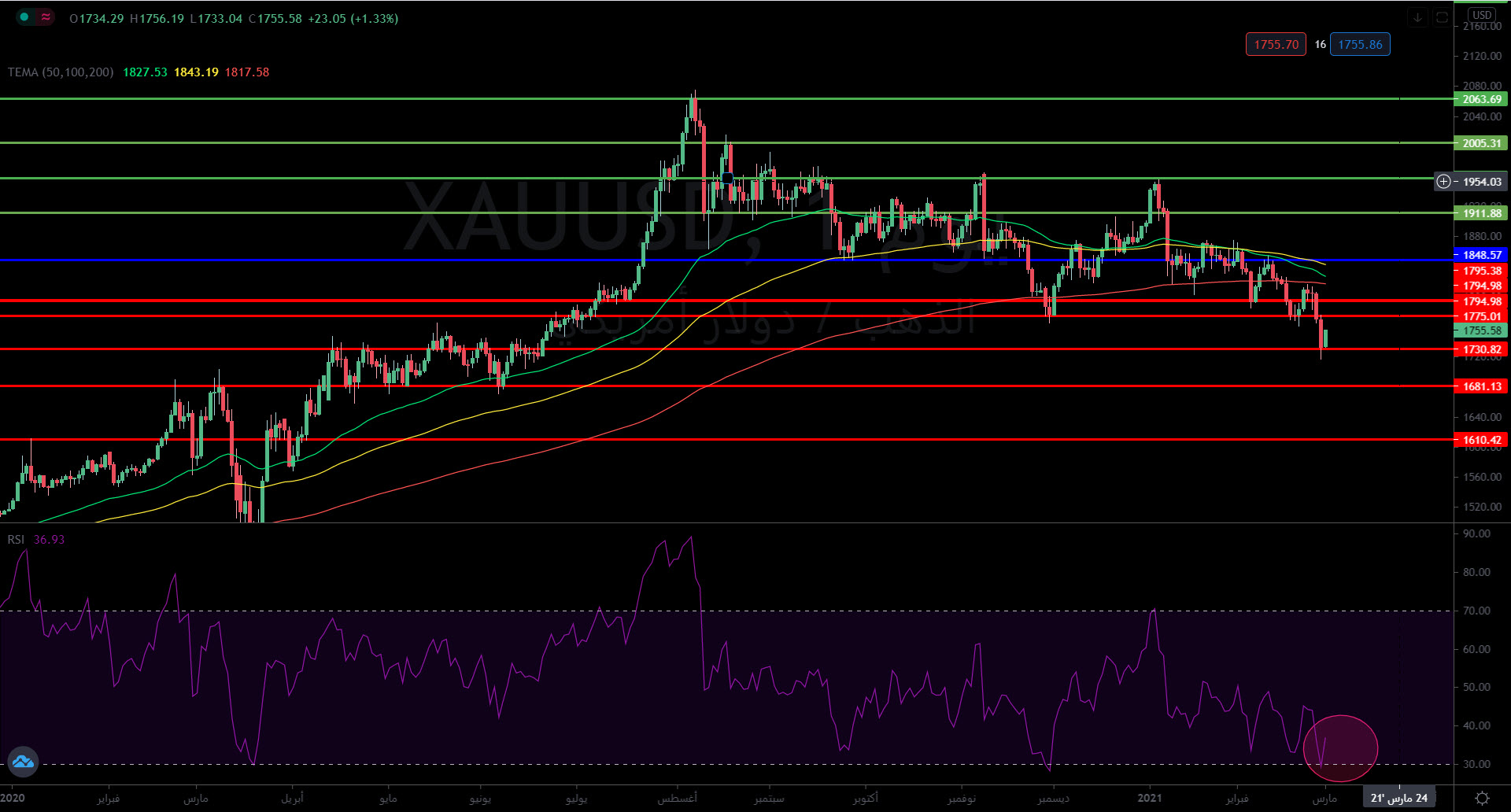Image resolution: width=1511 pixels, height=812 pixels.
Task: Click the blue 1848.57 price level label
Action: [x=1481, y=255]
